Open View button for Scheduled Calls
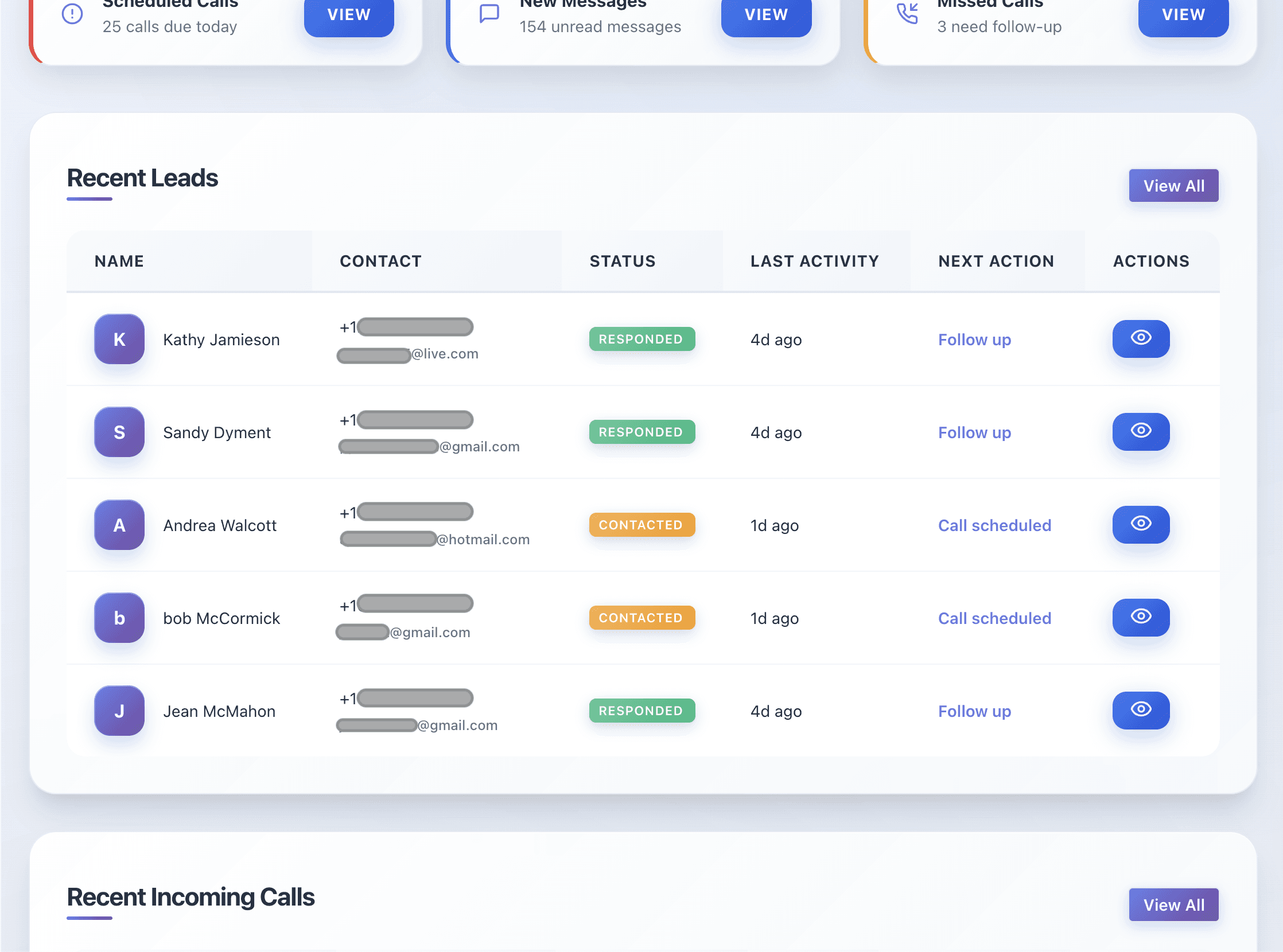 [x=348, y=15]
